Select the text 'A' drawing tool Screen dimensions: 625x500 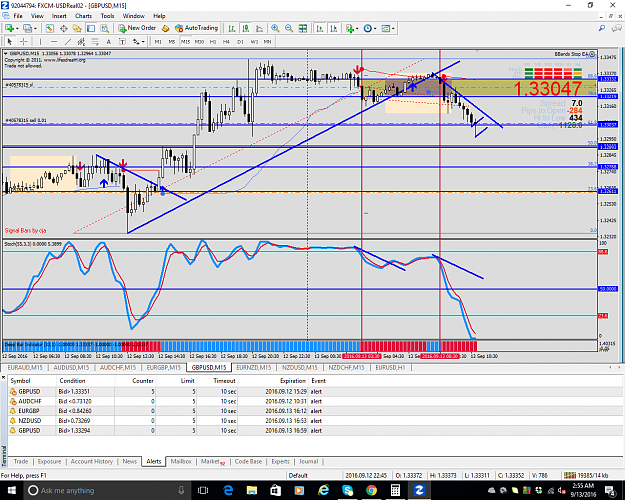click(108, 41)
